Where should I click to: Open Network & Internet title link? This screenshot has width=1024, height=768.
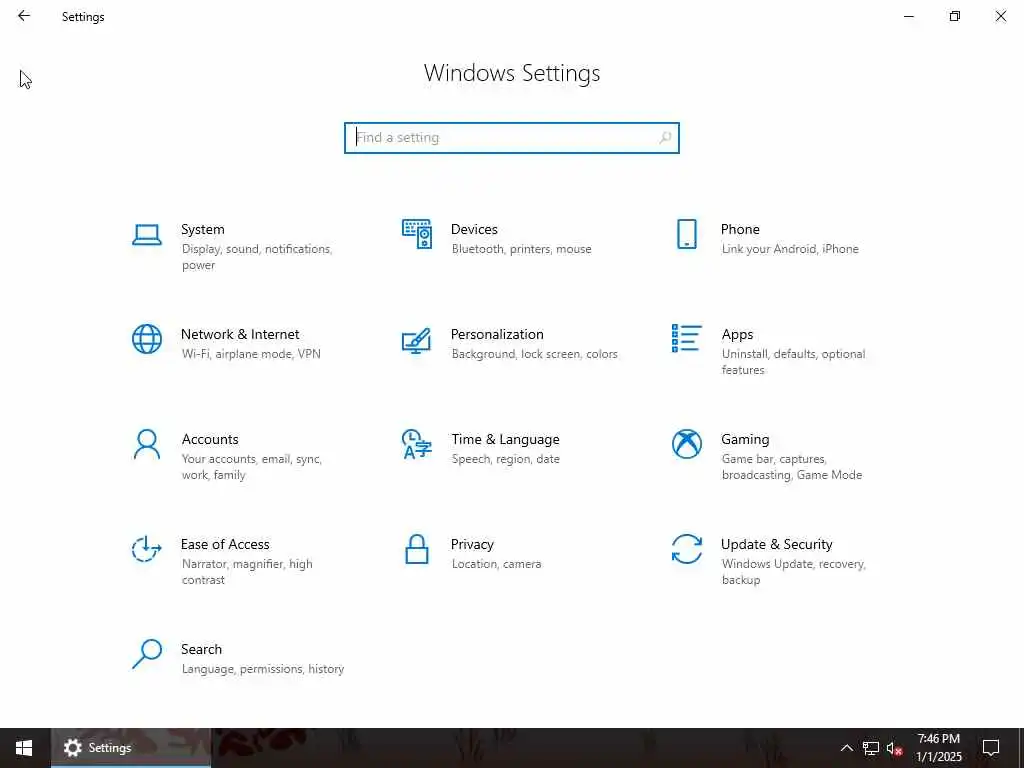click(240, 334)
